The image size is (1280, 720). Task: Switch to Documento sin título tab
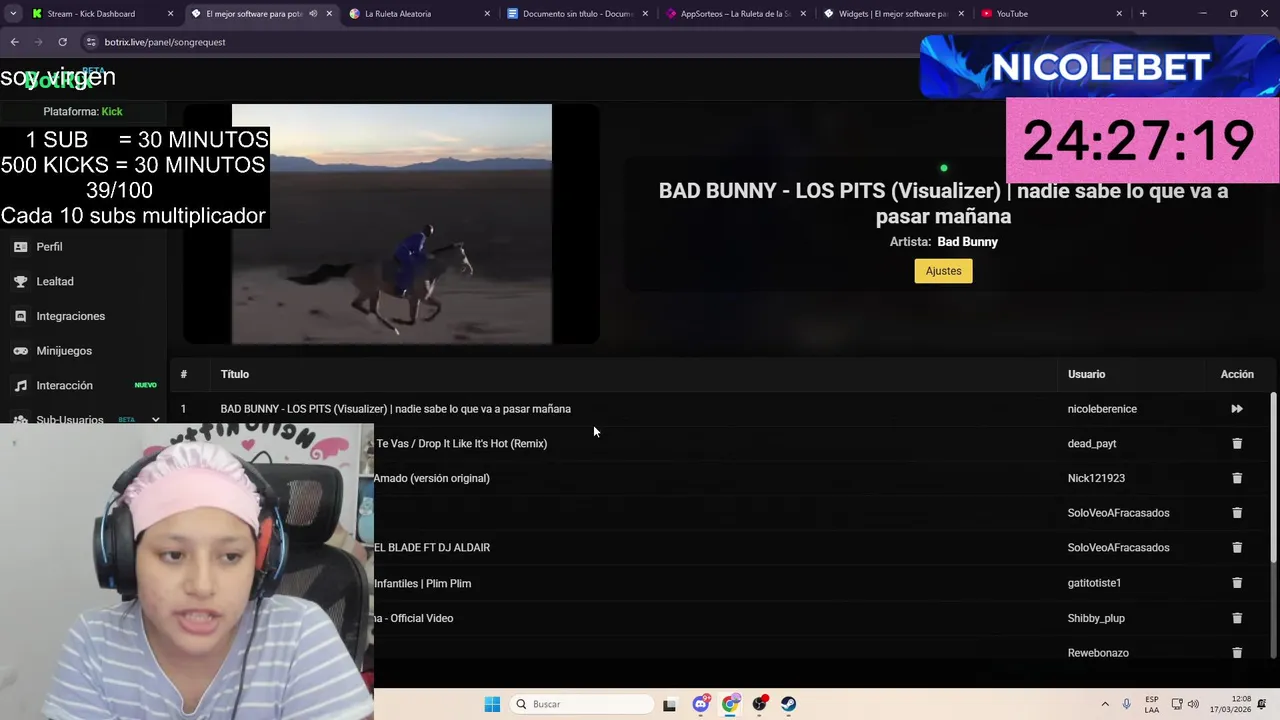(x=576, y=14)
